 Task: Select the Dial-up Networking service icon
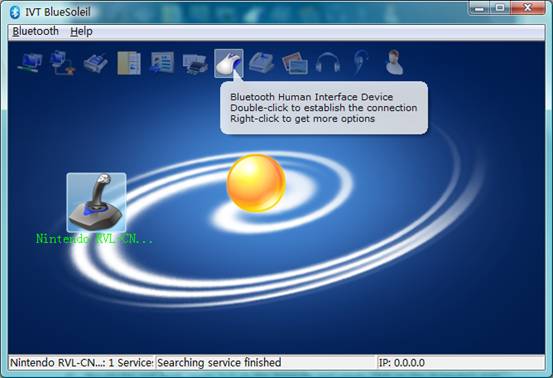point(63,63)
